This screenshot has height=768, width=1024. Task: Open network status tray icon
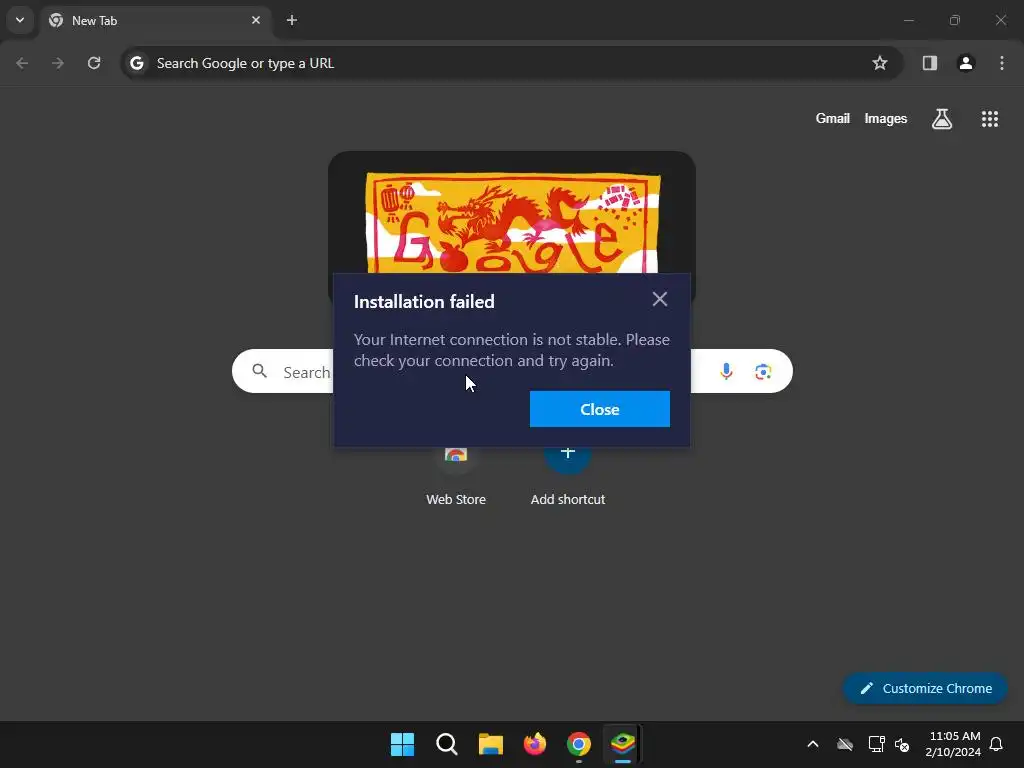(876, 744)
